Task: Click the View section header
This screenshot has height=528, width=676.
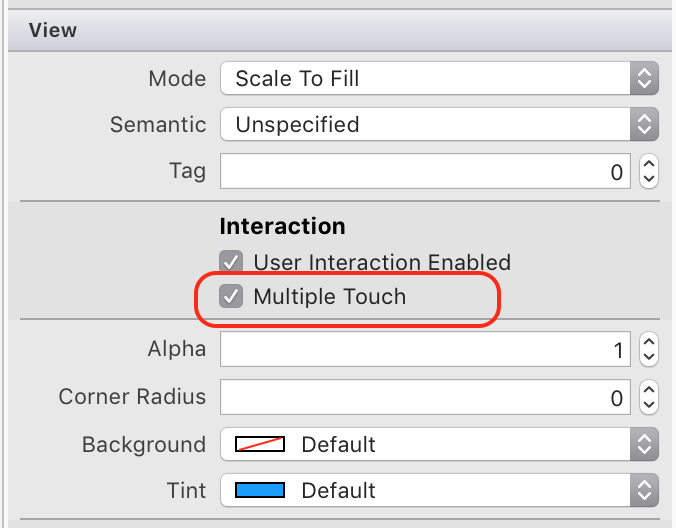Action: pos(53,30)
